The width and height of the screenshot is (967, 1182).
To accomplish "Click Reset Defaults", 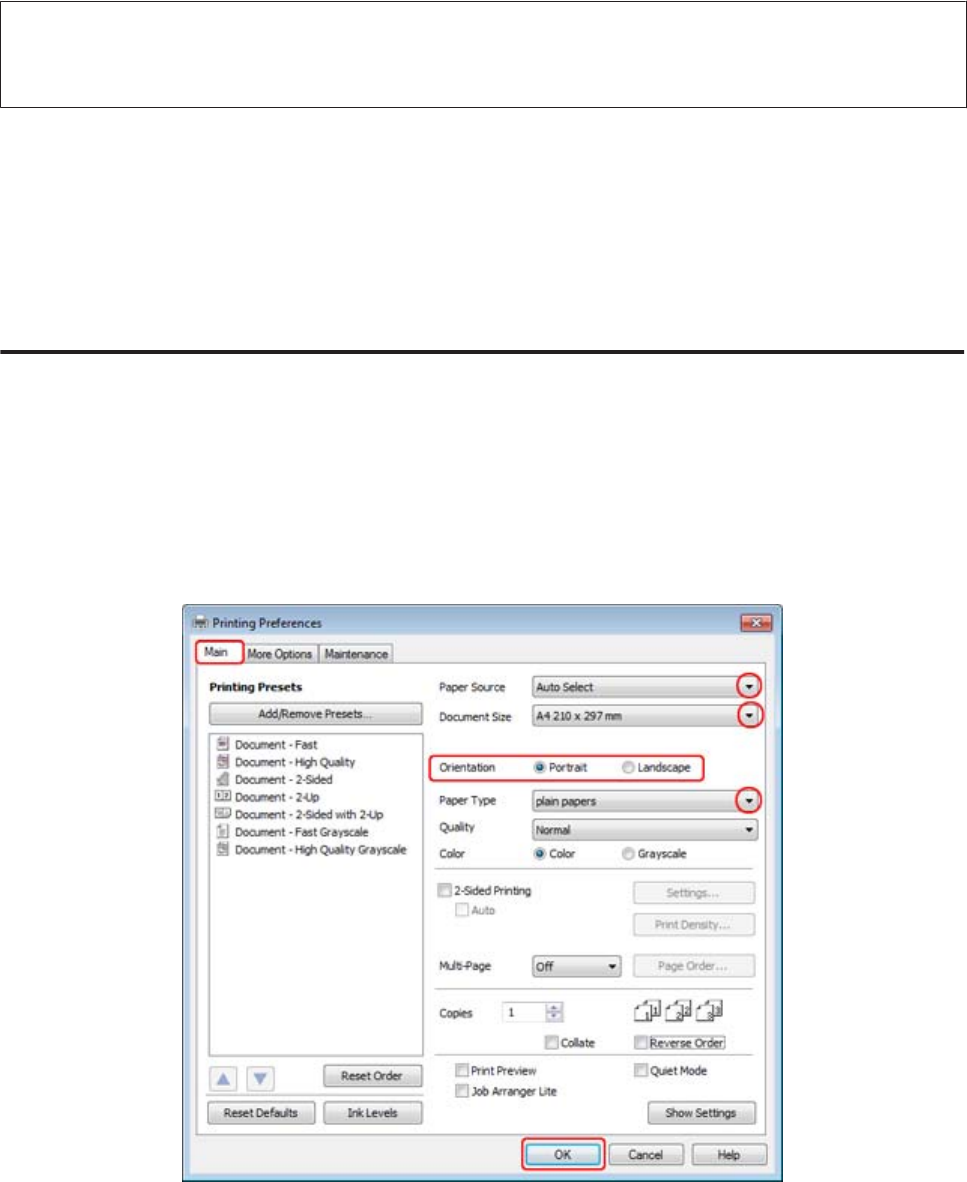I will pos(261,1113).
